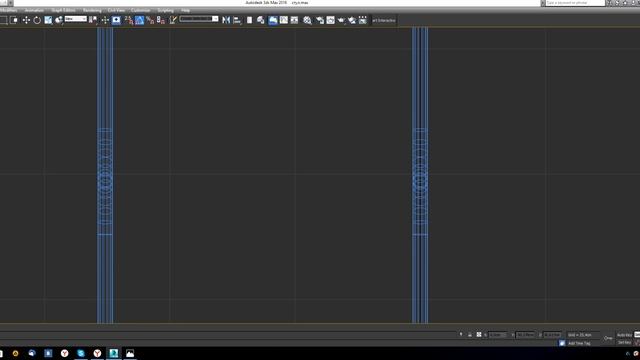Open the Photos app in taskbar
640x360 pixels.
click(130, 353)
